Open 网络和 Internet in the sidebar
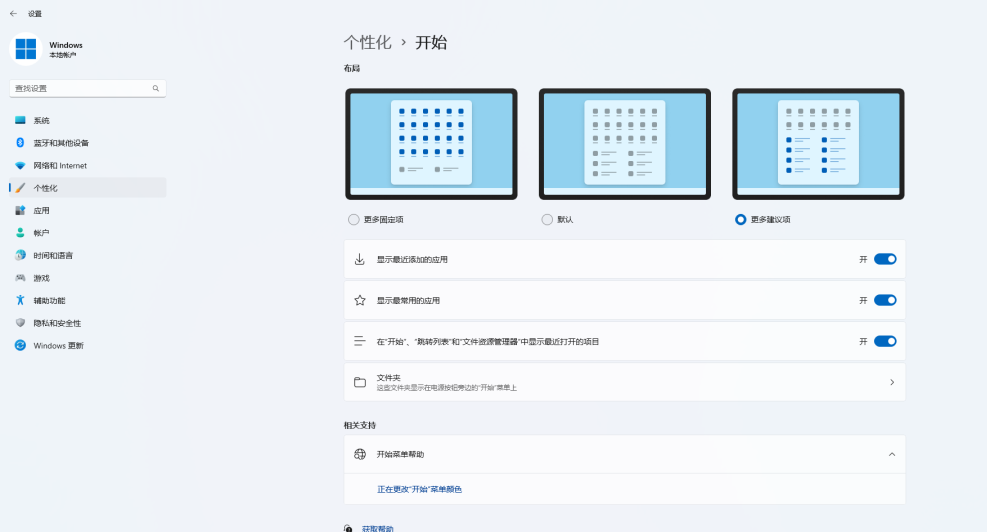The width and height of the screenshot is (987, 532). [x=88, y=166]
